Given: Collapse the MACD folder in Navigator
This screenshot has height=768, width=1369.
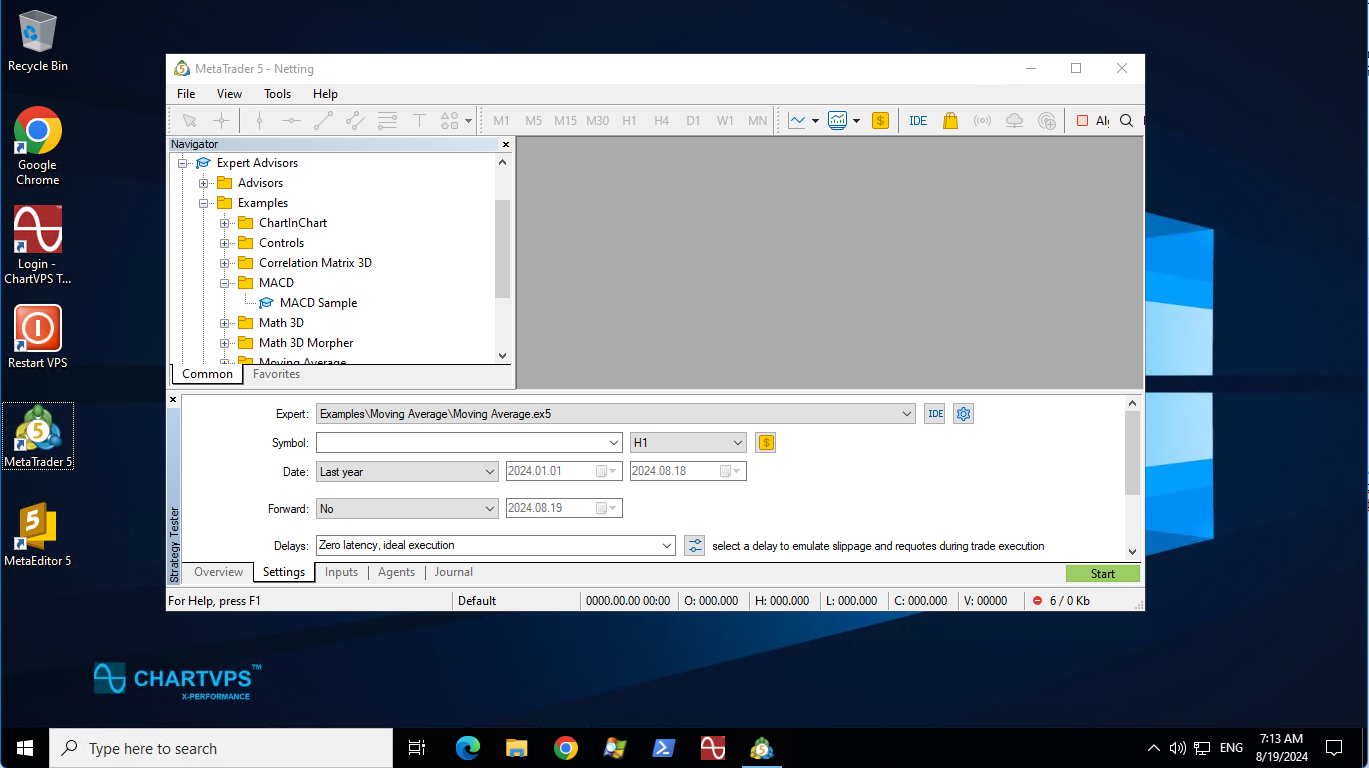Looking at the screenshot, I should pyautogui.click(x=225, y=283).
